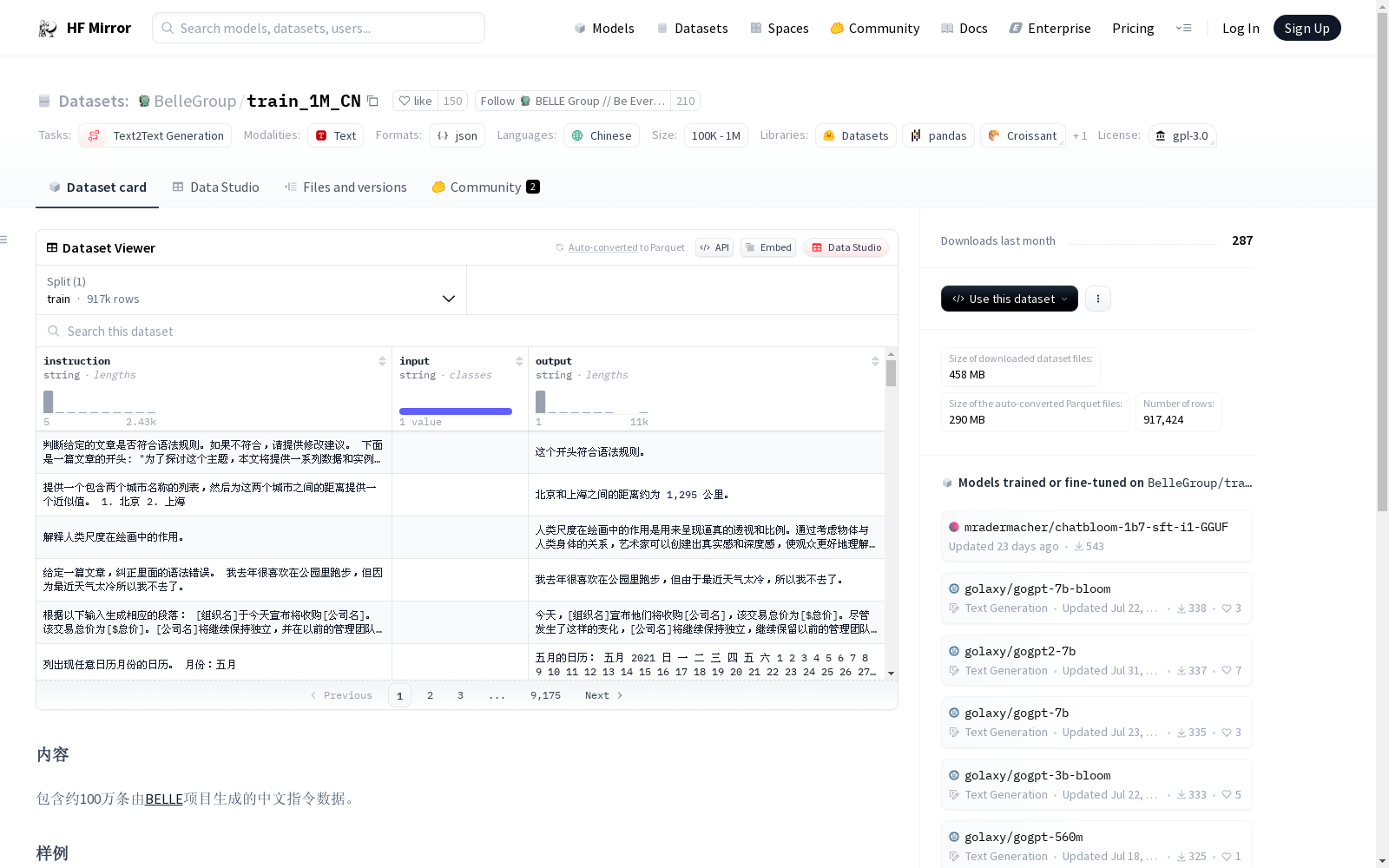1389x868 pixels.
Task: Select the Dataset card tab
Action: point(97,187)
